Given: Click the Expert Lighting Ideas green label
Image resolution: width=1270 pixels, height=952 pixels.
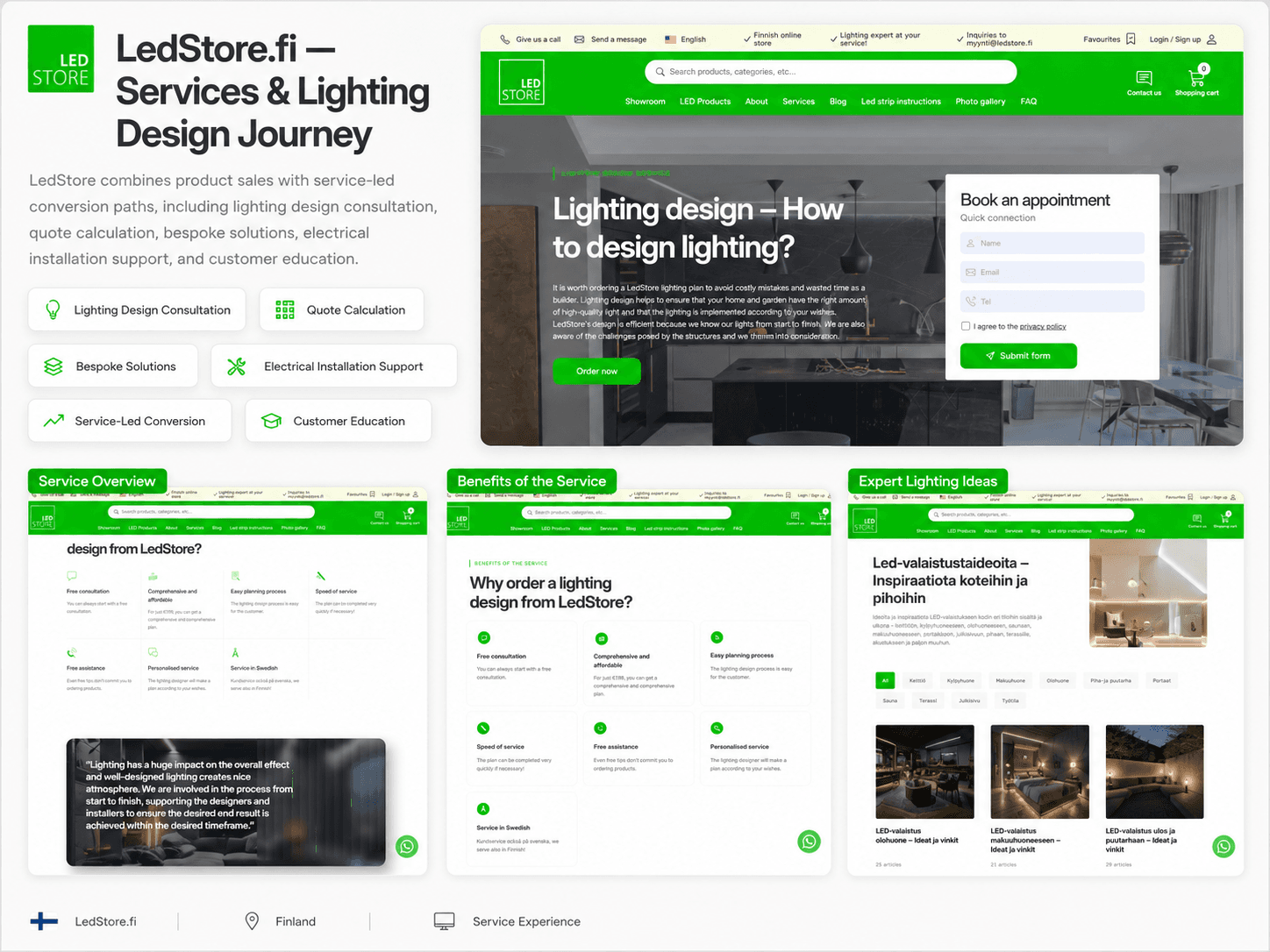Looking at the screenshot, I should 928,481.
